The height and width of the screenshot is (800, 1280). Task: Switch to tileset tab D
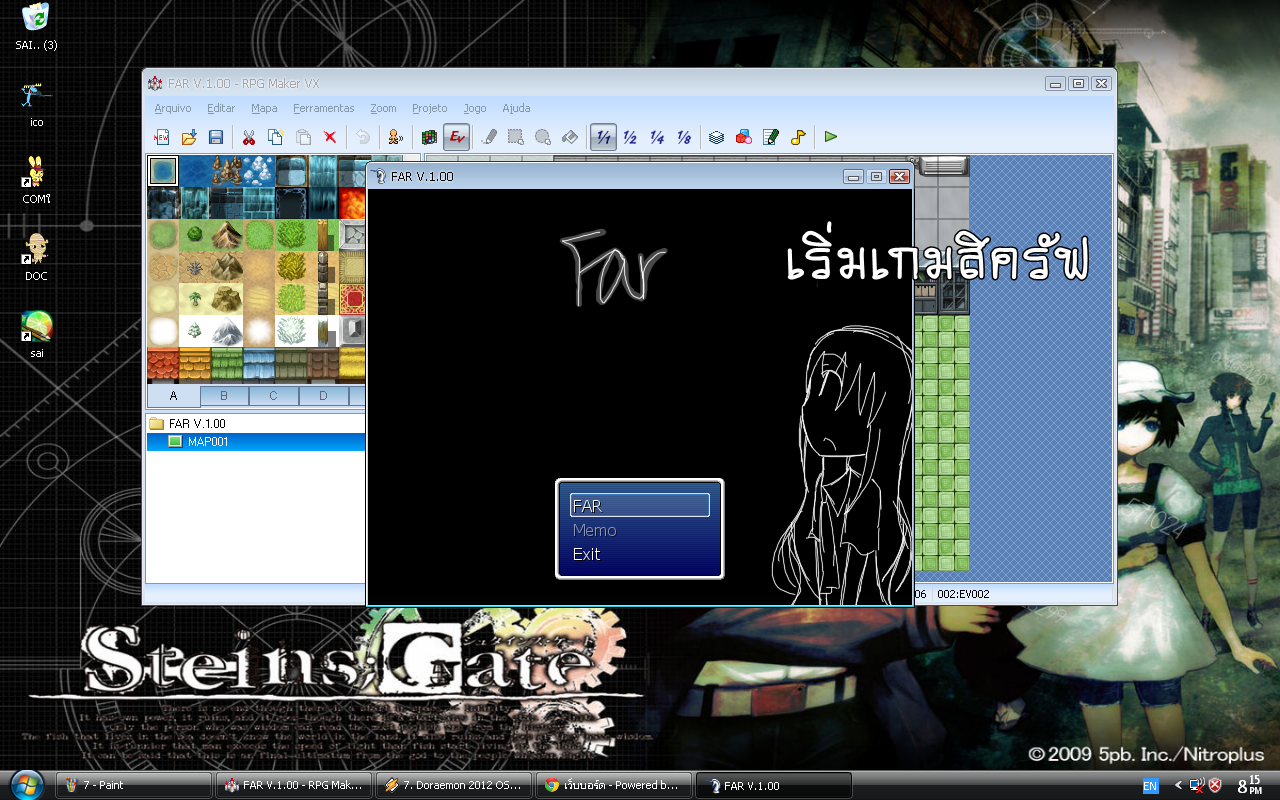pyautogui.click(x=323, y=396)
